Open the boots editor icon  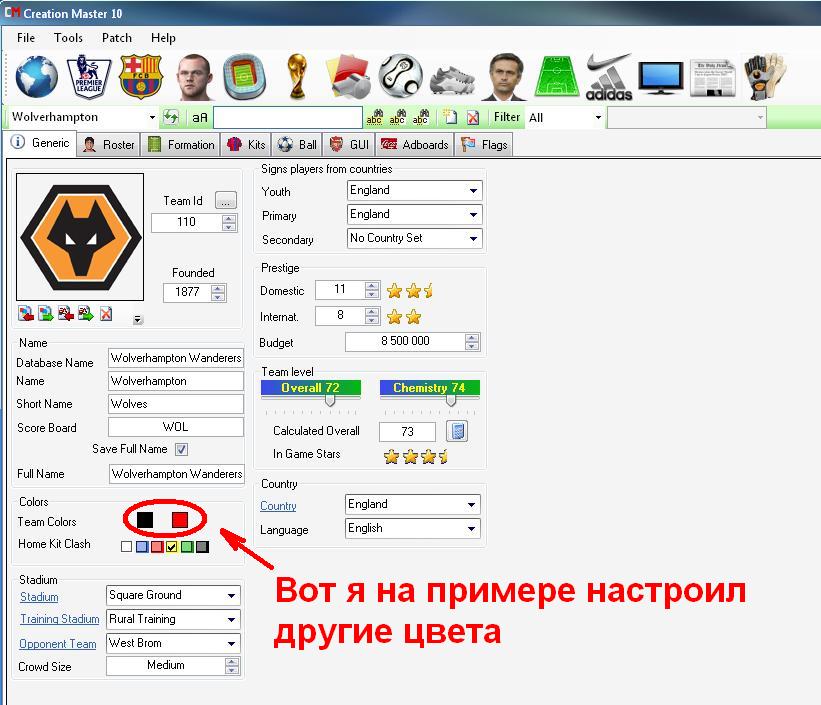452,81
